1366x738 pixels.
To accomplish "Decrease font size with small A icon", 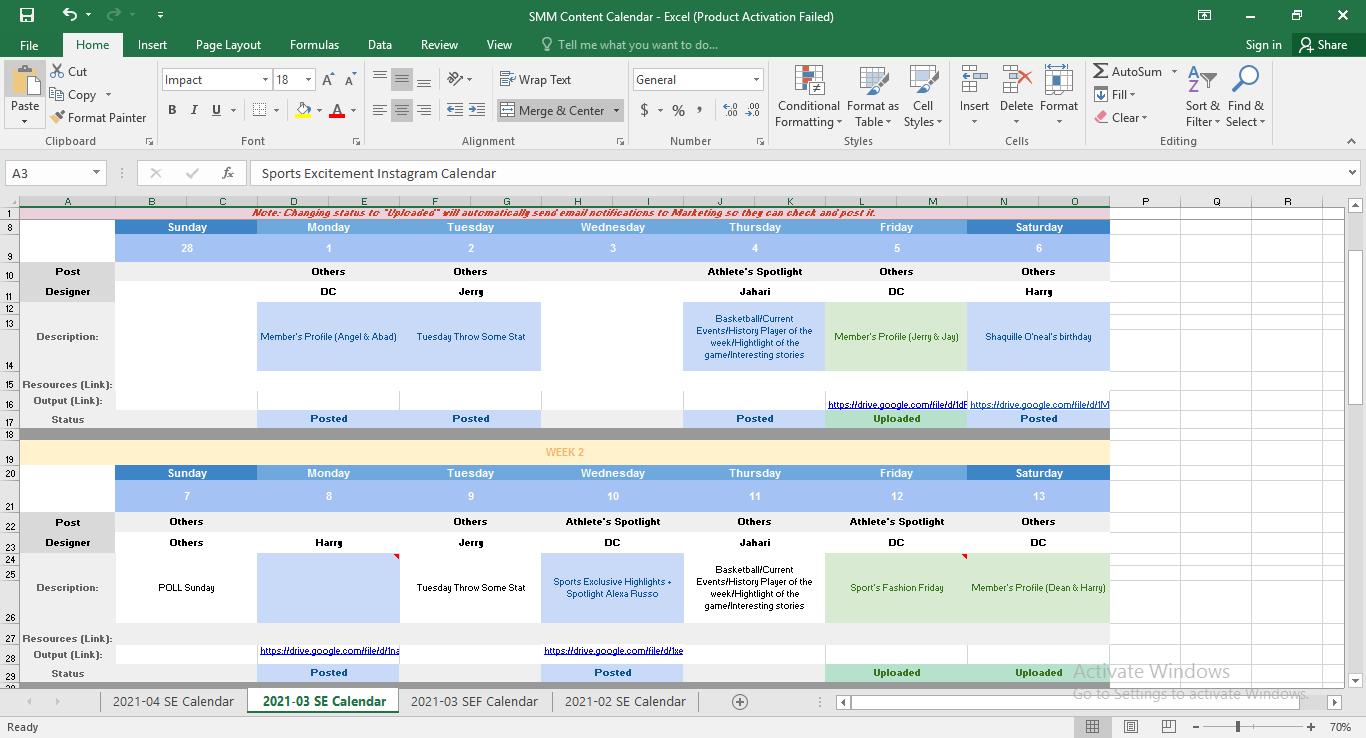I will (x=351, y=80).
